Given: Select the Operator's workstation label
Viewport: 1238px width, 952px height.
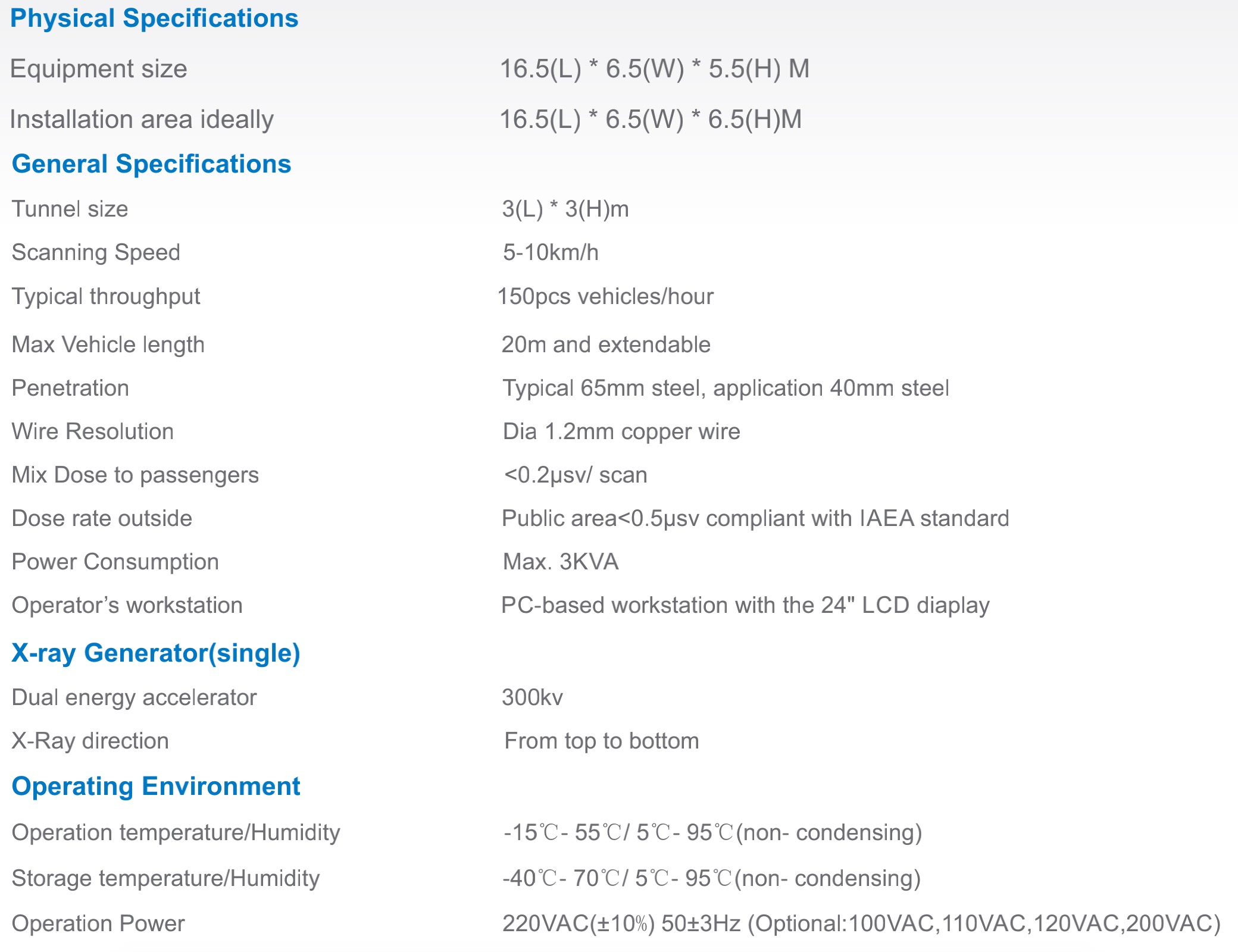Looking at the screenshot, I should point(127,605).
